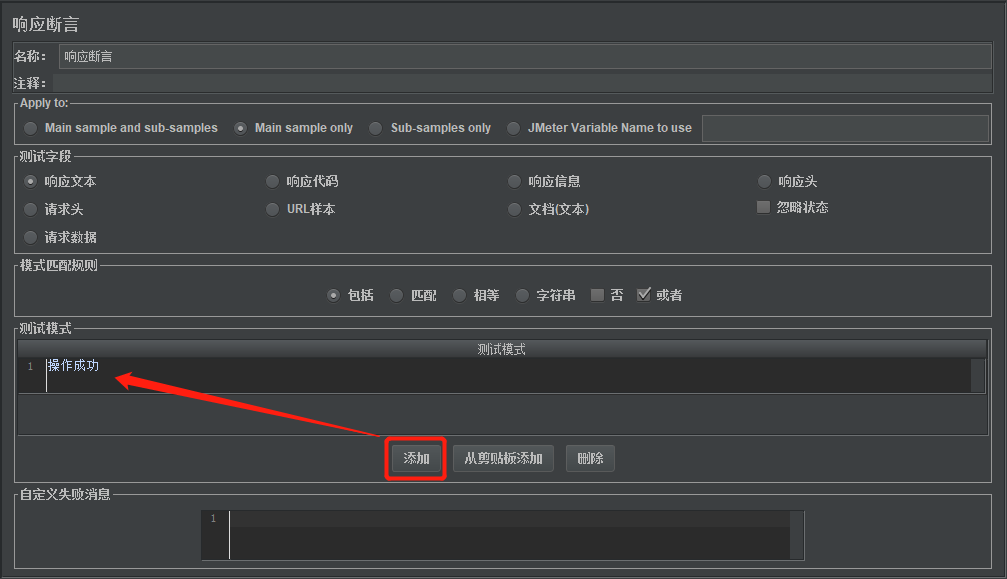Choose 文档(文本) test field
Image resolution: width=1007 pixels, height=579 pixels.
(x=548, y=209)
